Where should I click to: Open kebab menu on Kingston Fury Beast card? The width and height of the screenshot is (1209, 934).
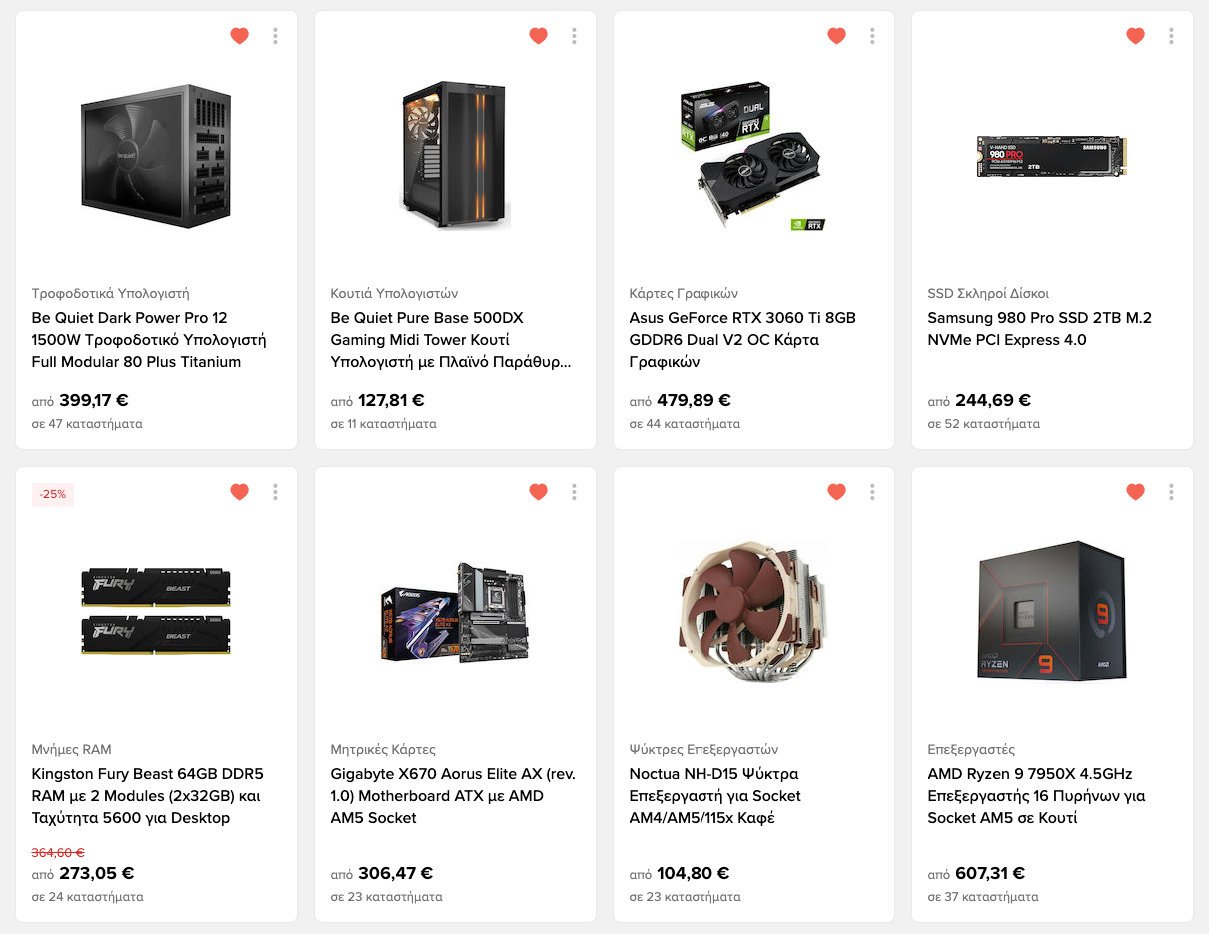[x=275, y=491]
